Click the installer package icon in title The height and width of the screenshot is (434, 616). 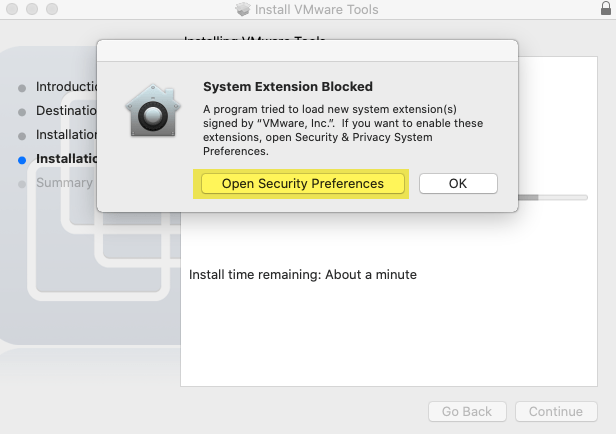pos(242,9)
